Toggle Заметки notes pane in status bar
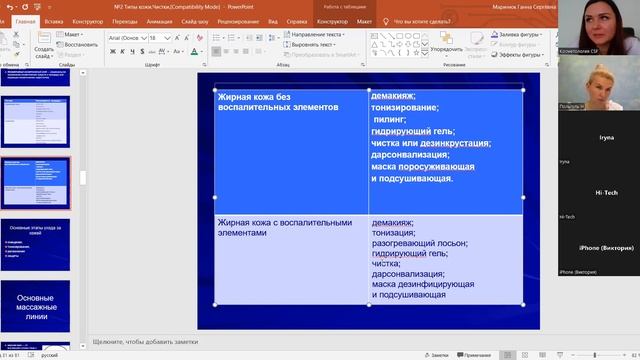640x360 pixels. coord(437,355)
